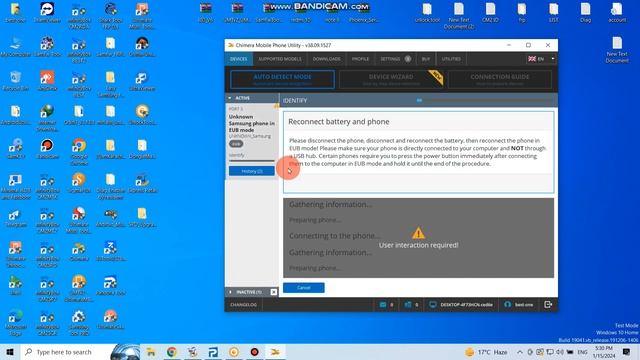Click the warning triangle icon
Viewport: 640px width, 360px height.
418,233
